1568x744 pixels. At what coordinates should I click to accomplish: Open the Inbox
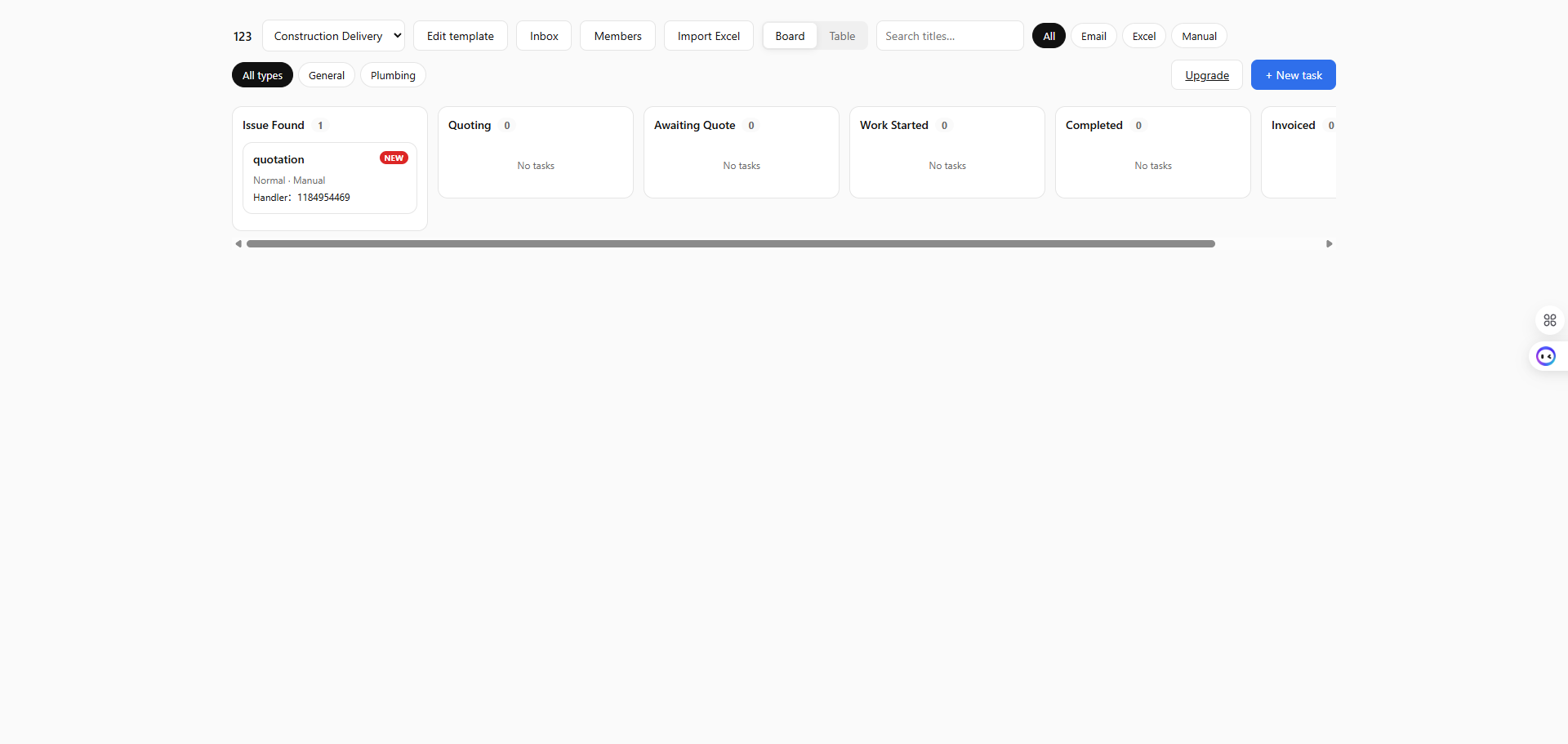point(544,36)
